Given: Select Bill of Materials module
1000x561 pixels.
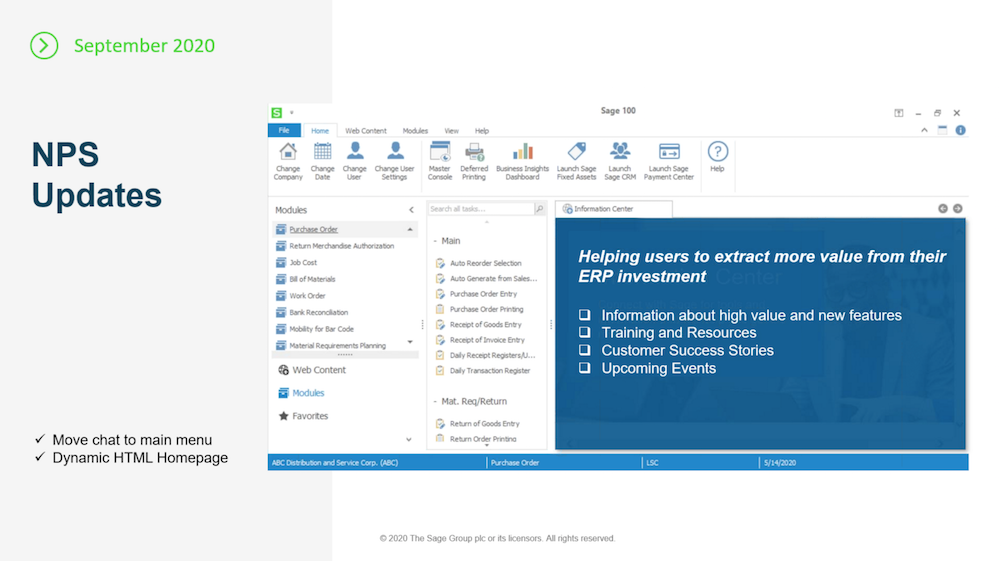Looking at the screenshot, I should (x=305, y=279).
